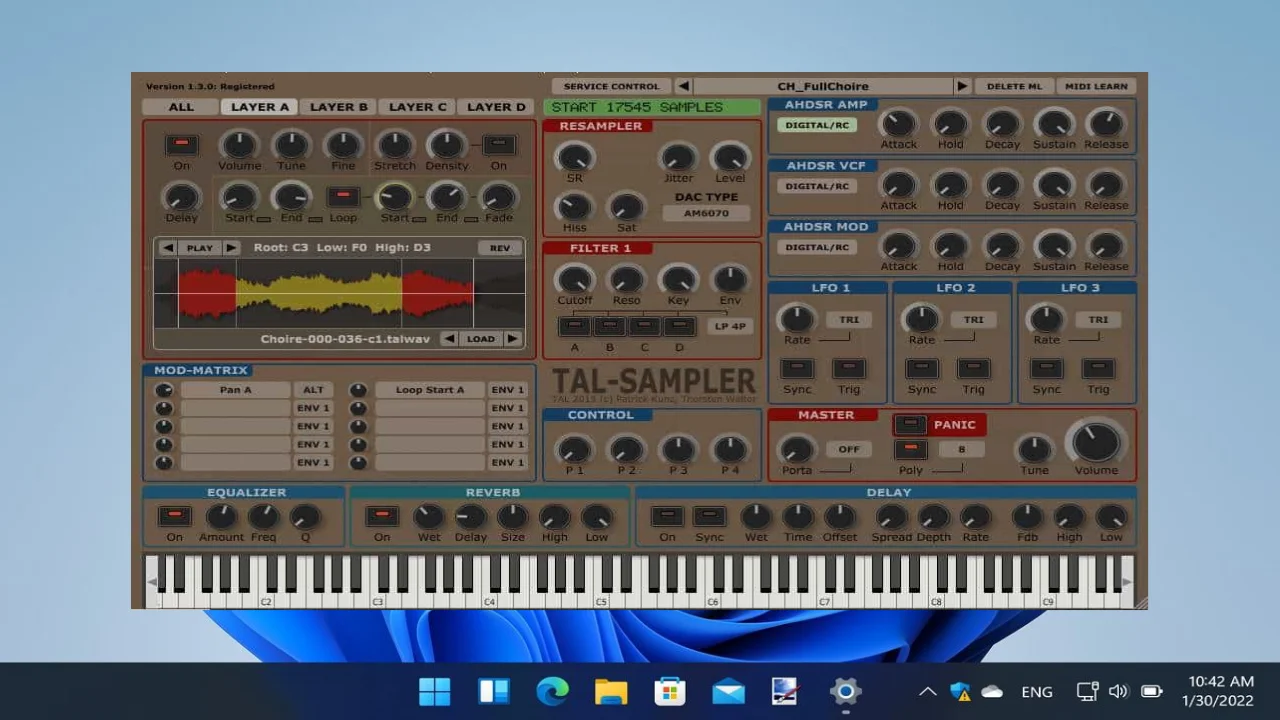Toggle the Stretch On switch
This screenshot has width=1280, height=720.
[x=498, y=145]
